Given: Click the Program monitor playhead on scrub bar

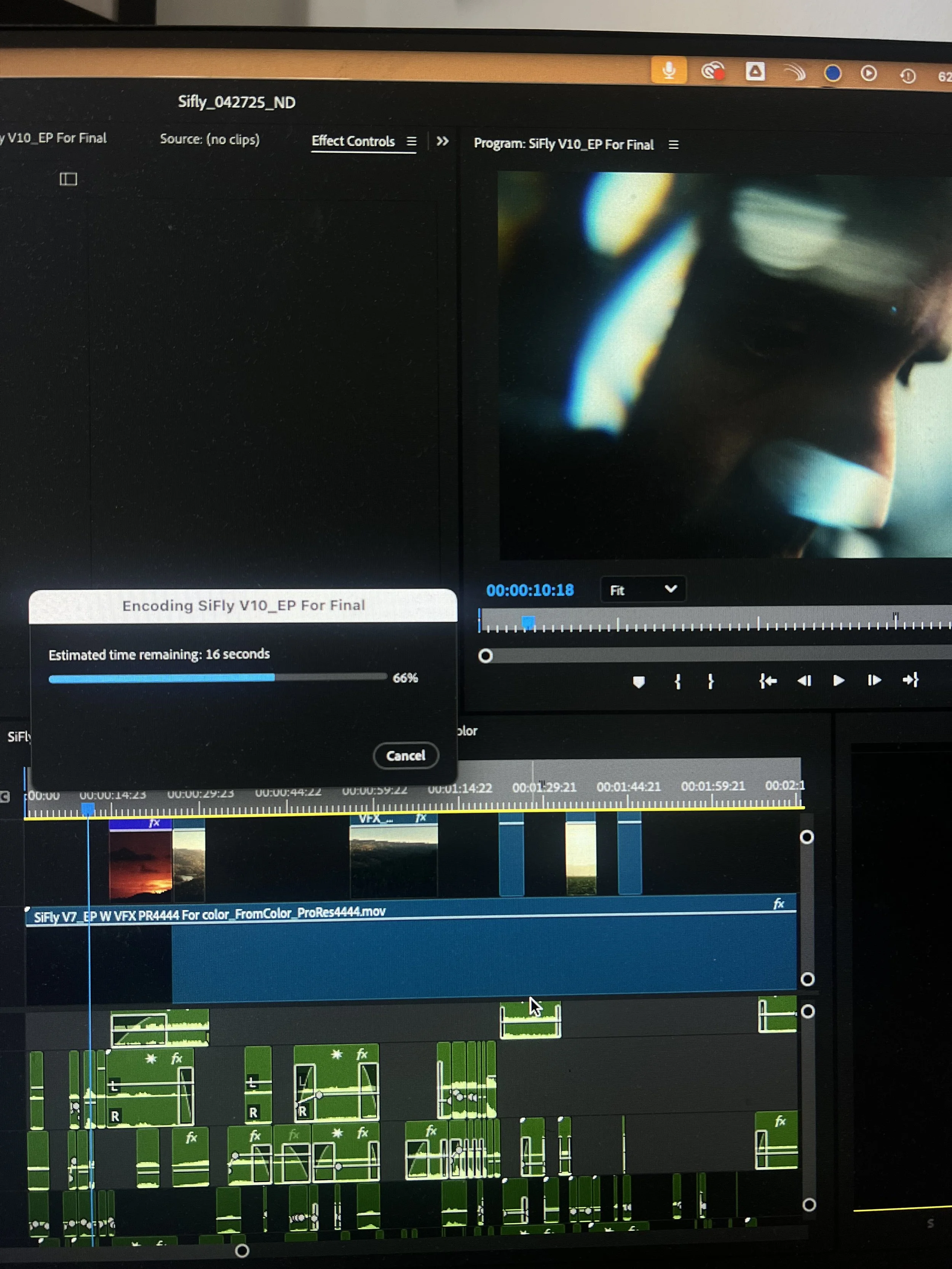Looking at the screenshot, I should (x=529, y=622).
